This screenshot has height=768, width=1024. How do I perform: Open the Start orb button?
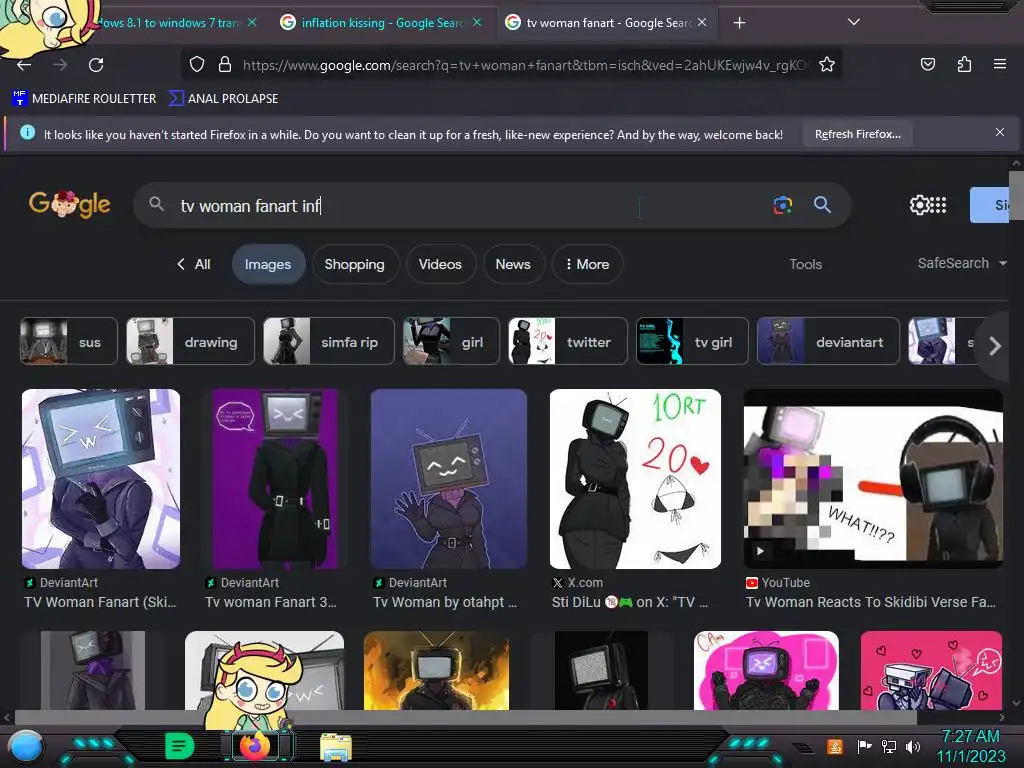[x=25, y=747]
